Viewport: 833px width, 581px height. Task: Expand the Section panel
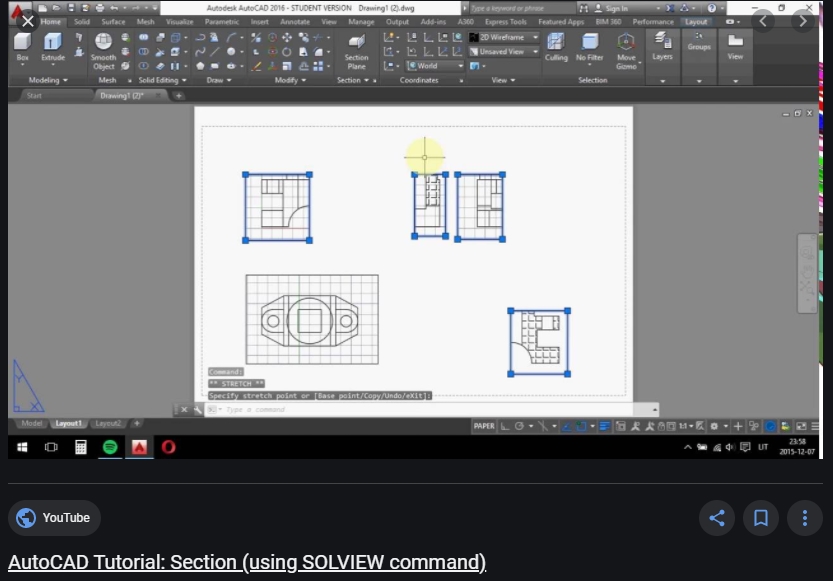point(353,80)
